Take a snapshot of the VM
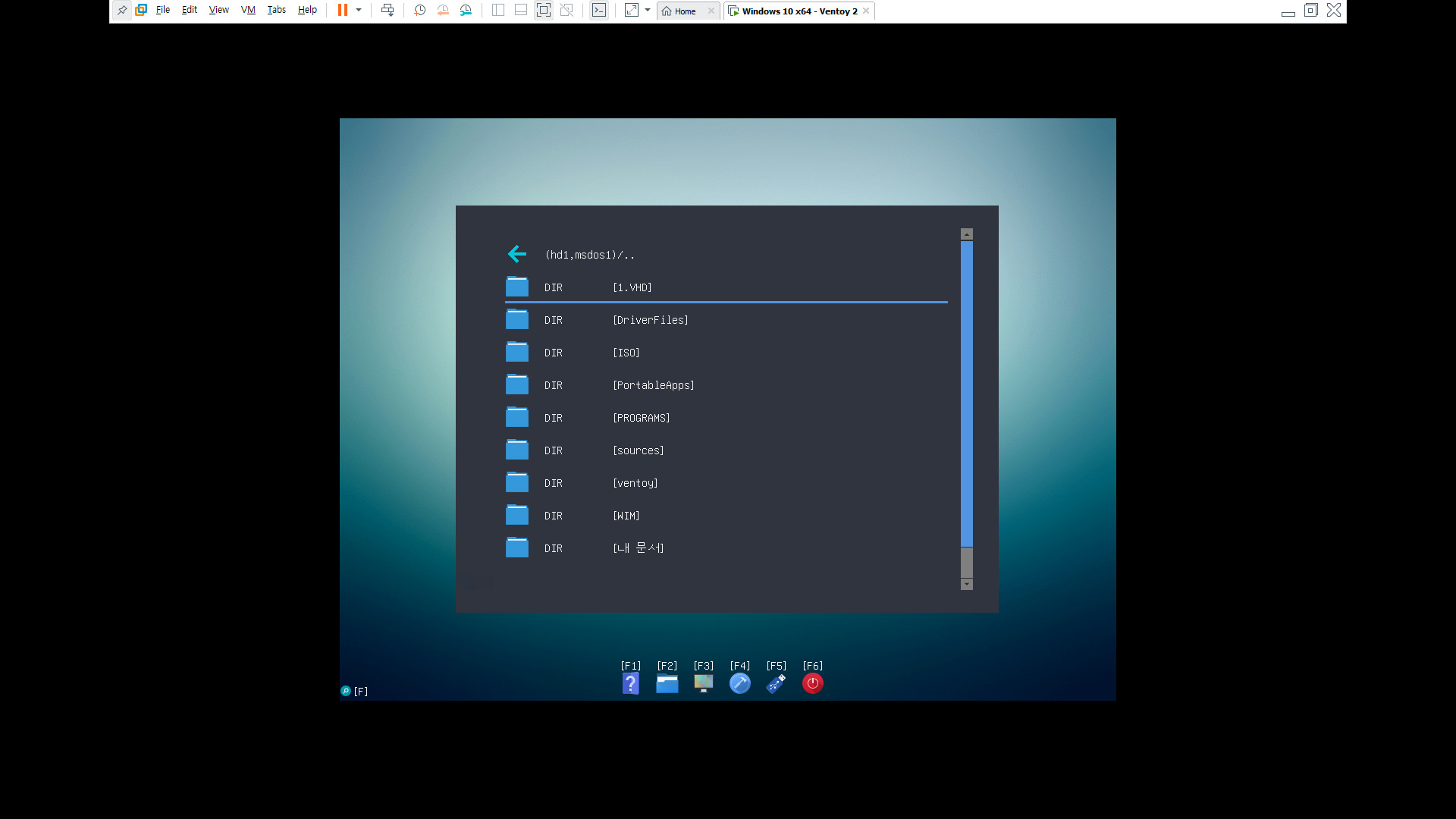1456x819 pixels. tap(419, 11)
